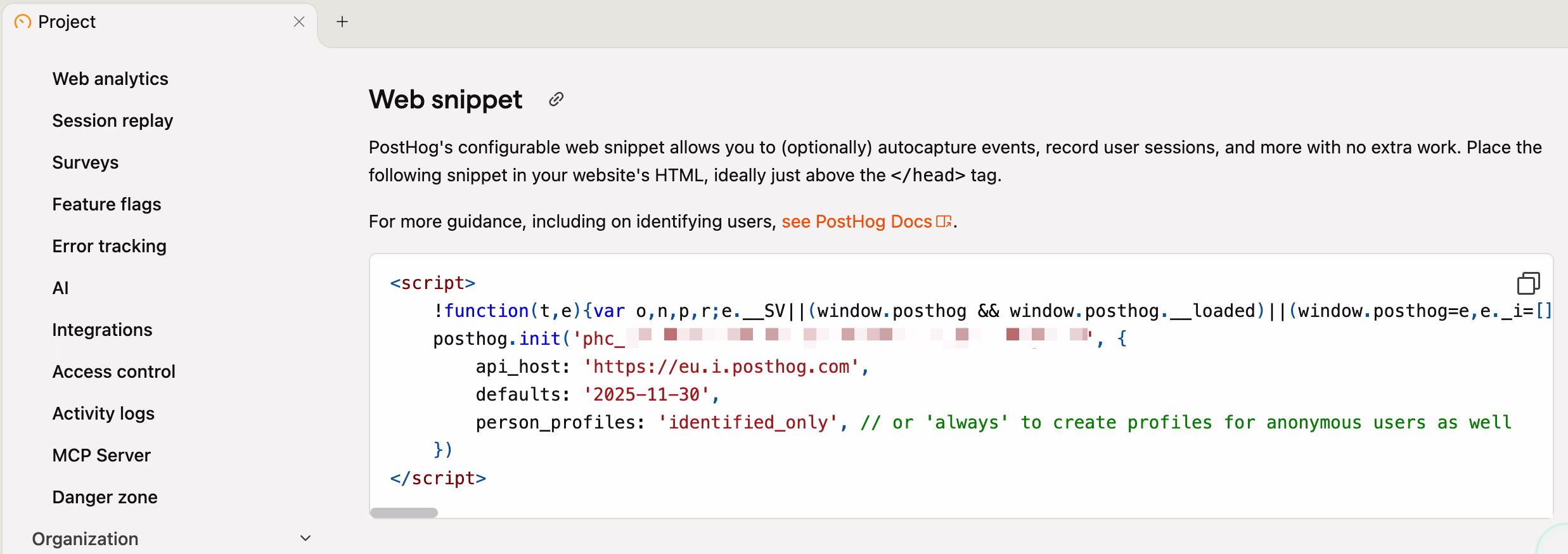Click the closing </script> tag
The height and width of the screenshot is (554, 1568).
(439, 479)
